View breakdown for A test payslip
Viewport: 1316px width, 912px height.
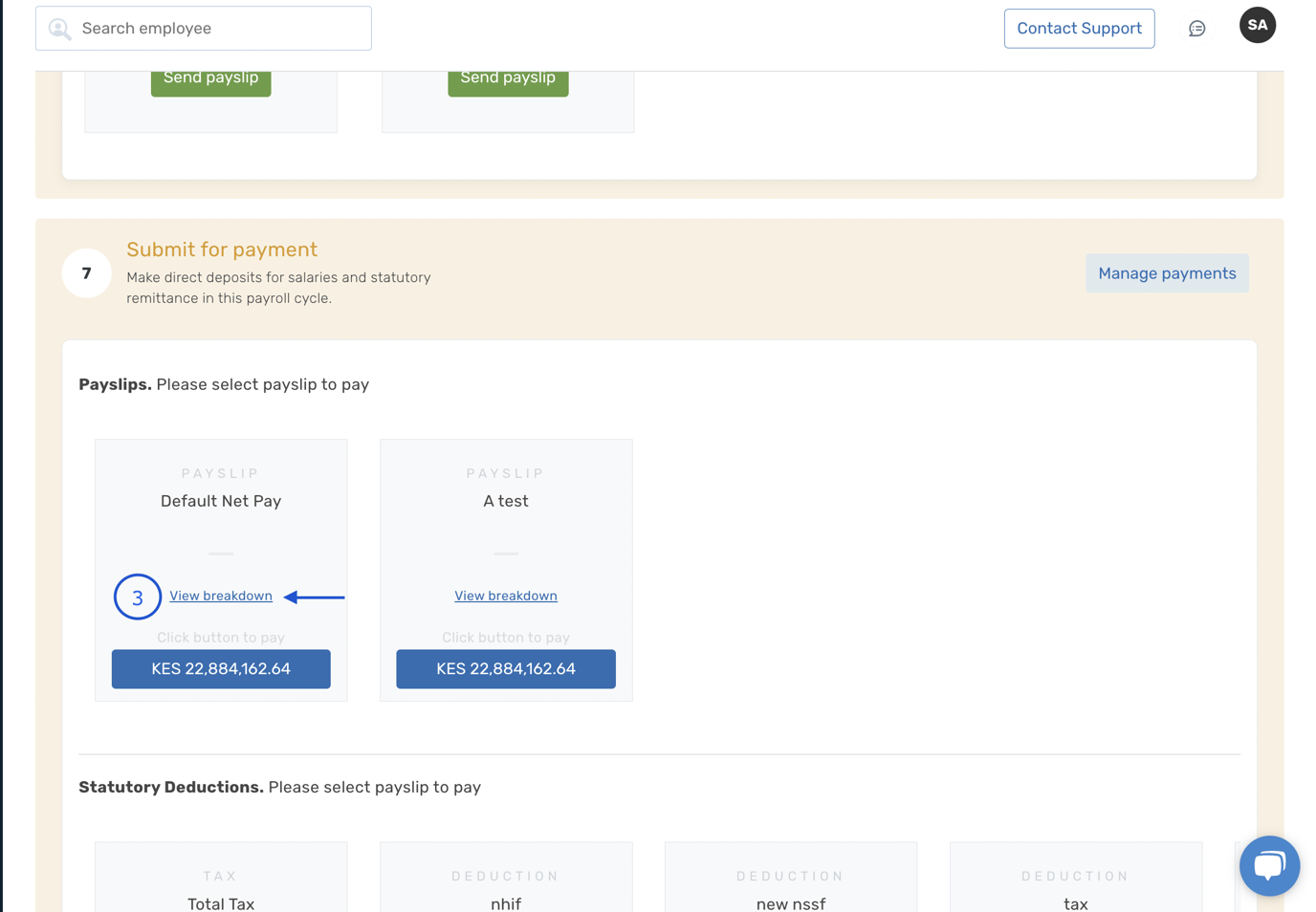(505, 595)
